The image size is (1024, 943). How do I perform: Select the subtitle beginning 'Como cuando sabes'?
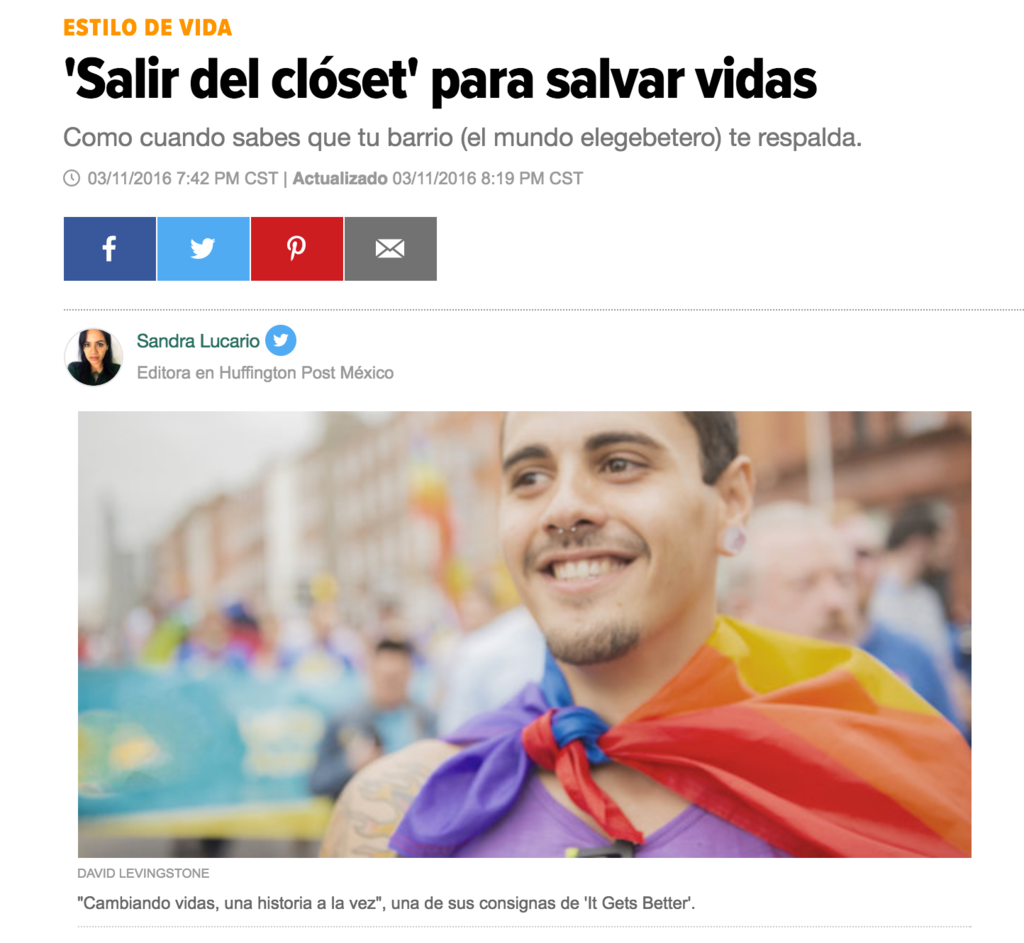click(462, 138)
